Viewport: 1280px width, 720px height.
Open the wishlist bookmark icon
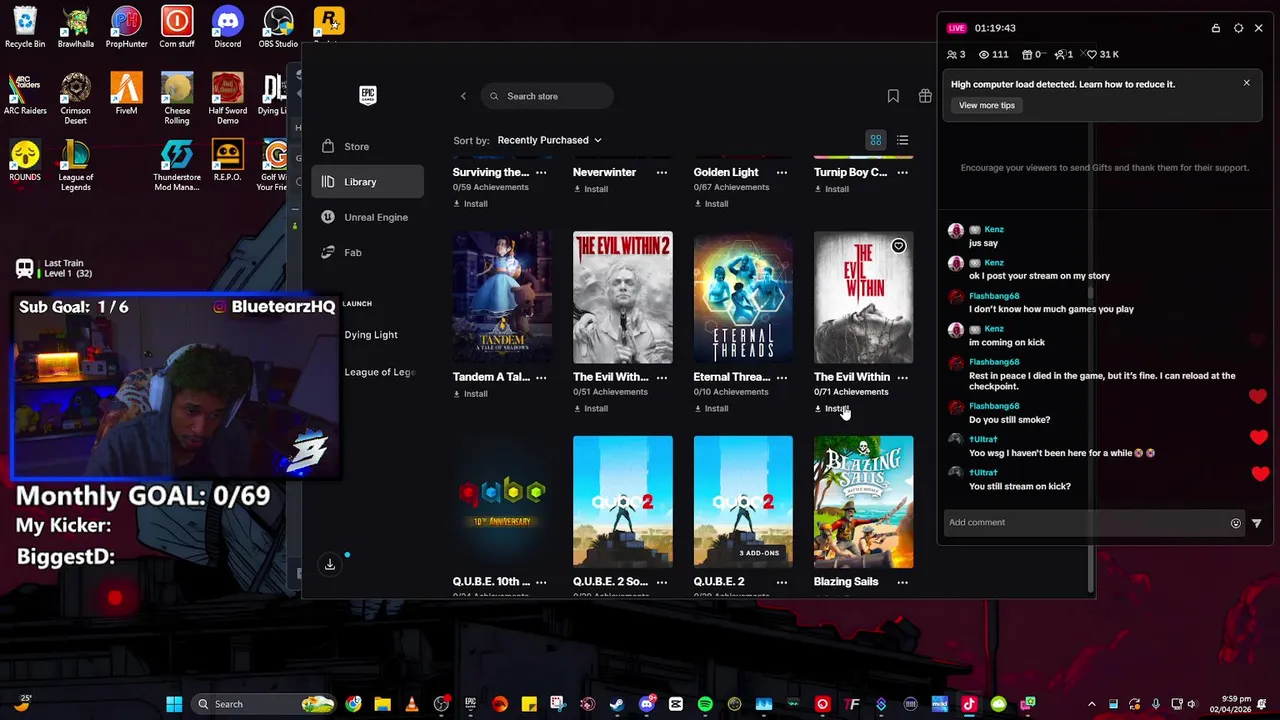893,96
